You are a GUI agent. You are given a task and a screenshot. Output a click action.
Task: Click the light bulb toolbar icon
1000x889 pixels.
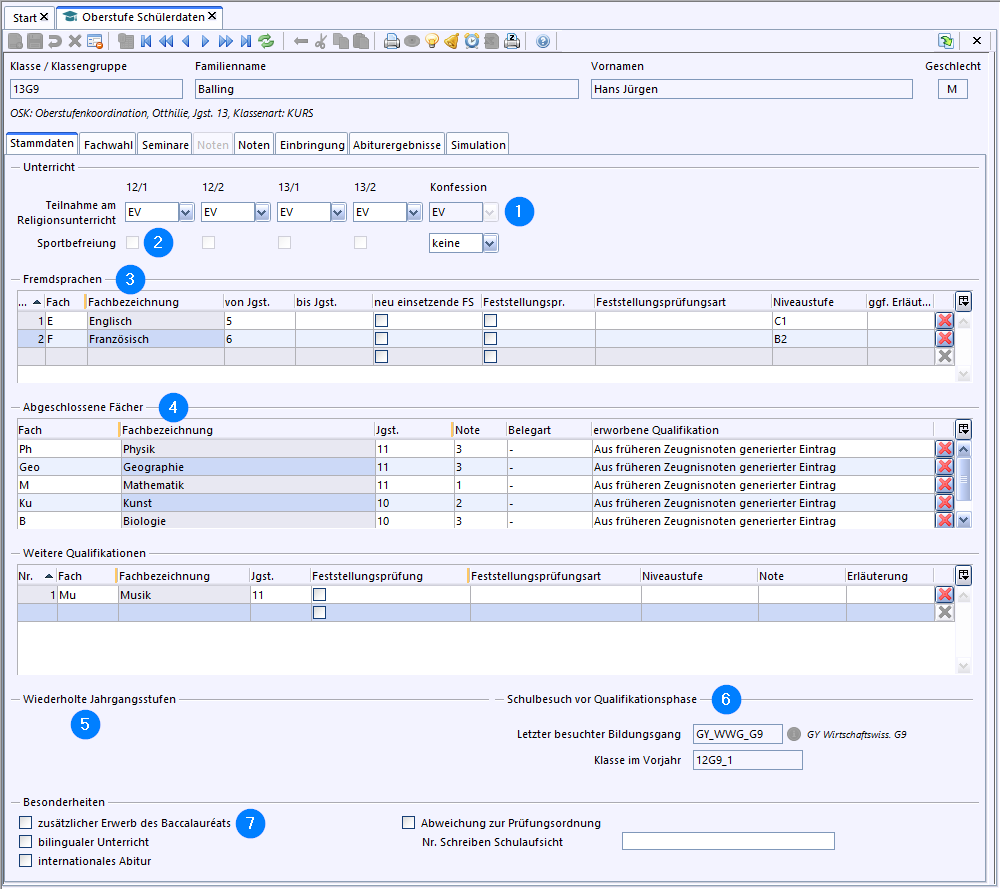coord(432,41)
